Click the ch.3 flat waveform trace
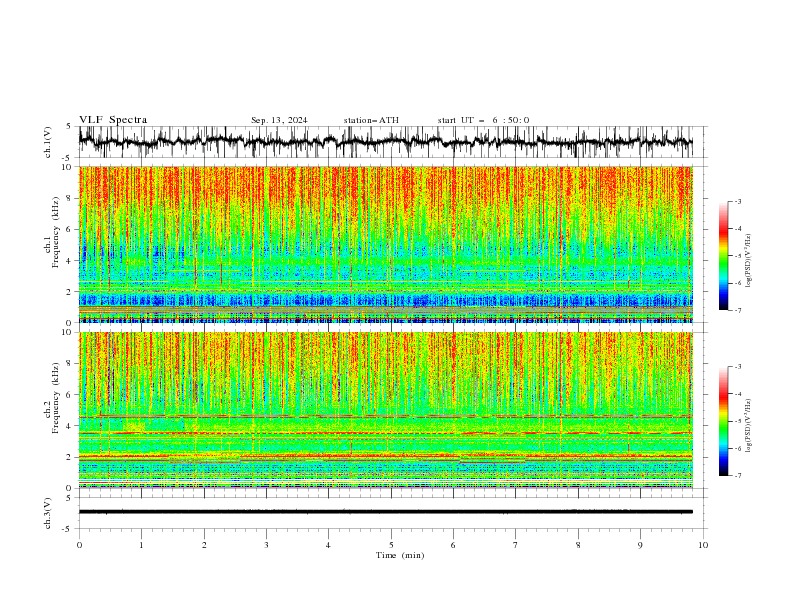 385,512
